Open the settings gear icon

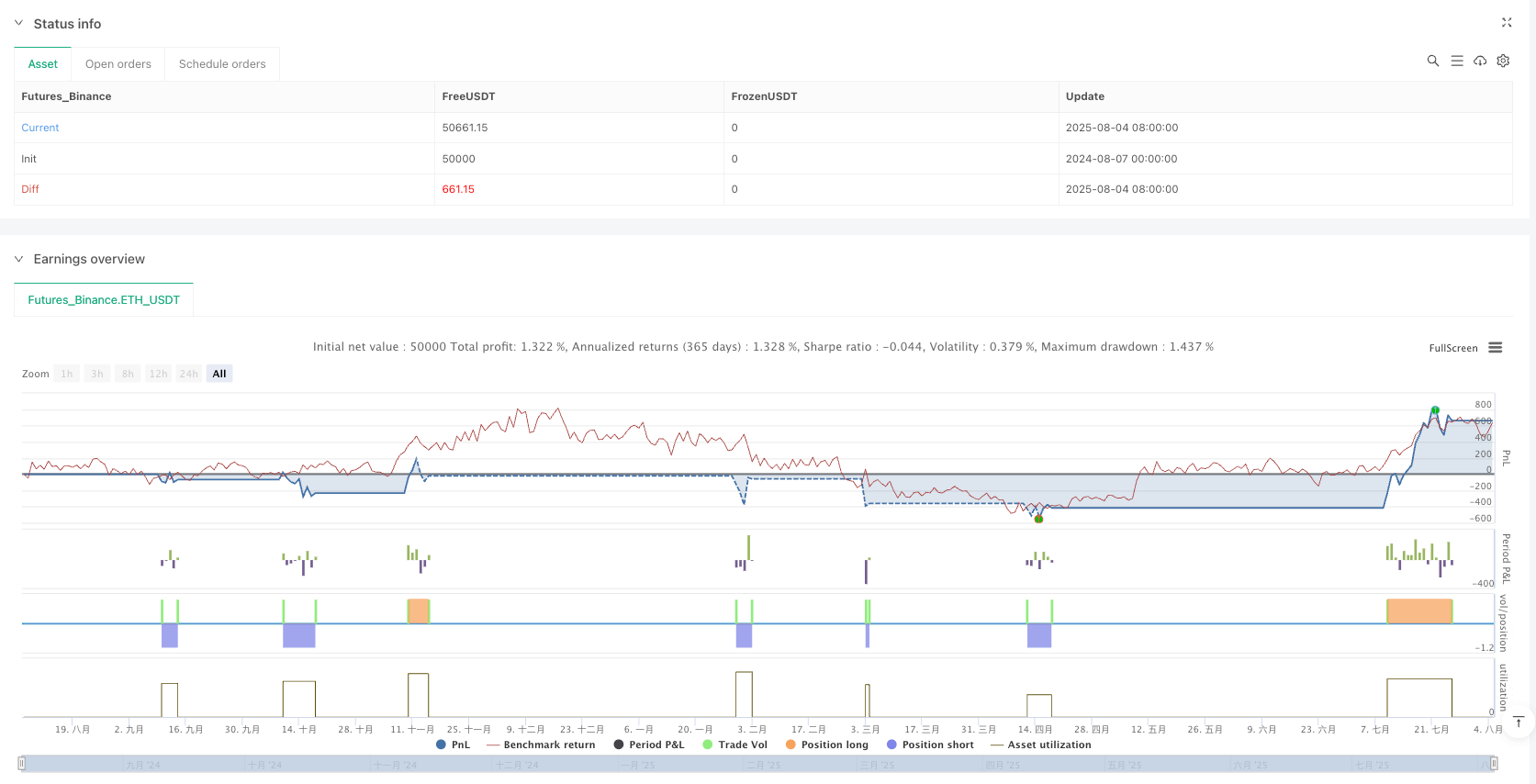pyautogui.click(x=1503, y=61)
